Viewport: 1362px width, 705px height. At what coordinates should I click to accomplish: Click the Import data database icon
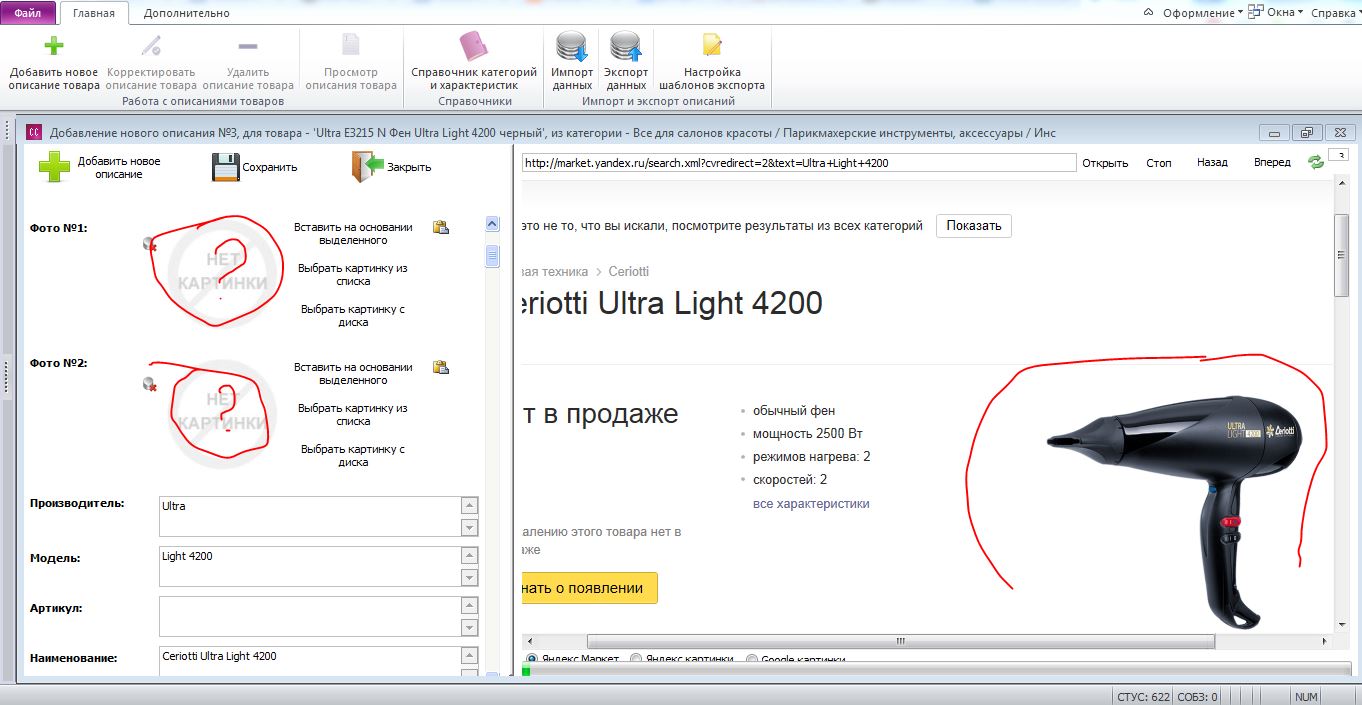pos(572,46)
